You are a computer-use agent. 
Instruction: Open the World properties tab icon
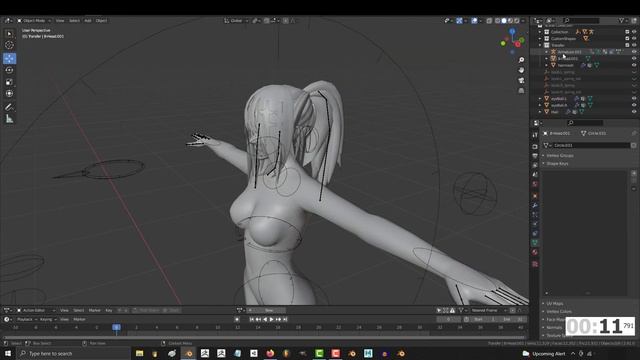[x=535, y=184]
